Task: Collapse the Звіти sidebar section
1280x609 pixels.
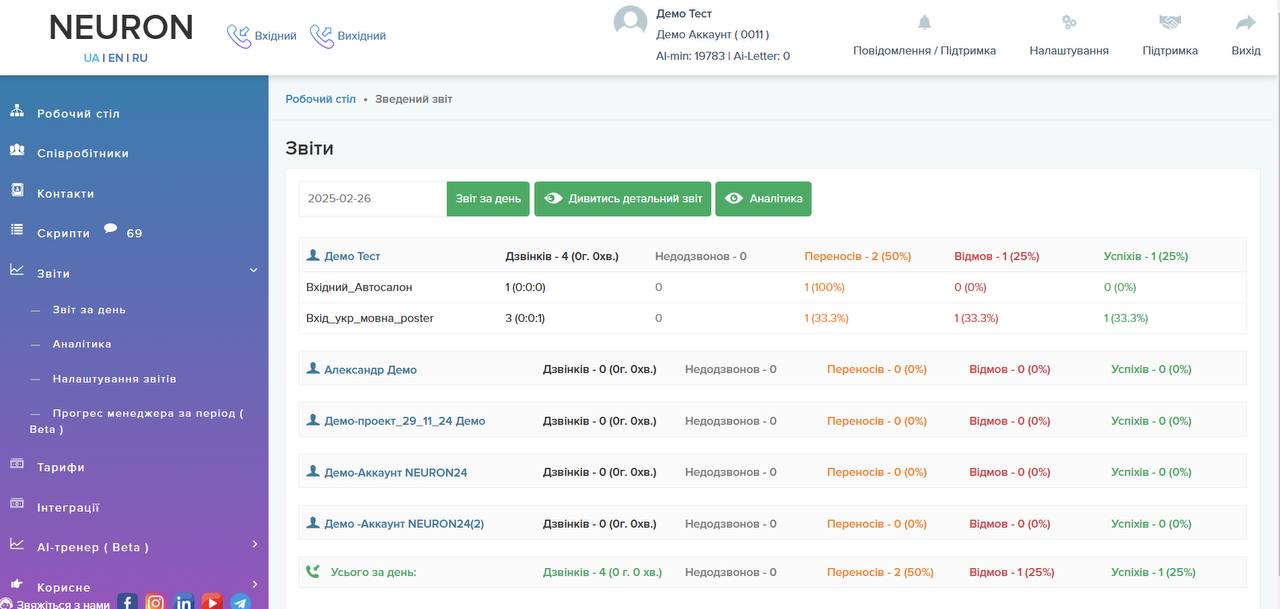Action: pyautogui.click(x=253, y=270)
